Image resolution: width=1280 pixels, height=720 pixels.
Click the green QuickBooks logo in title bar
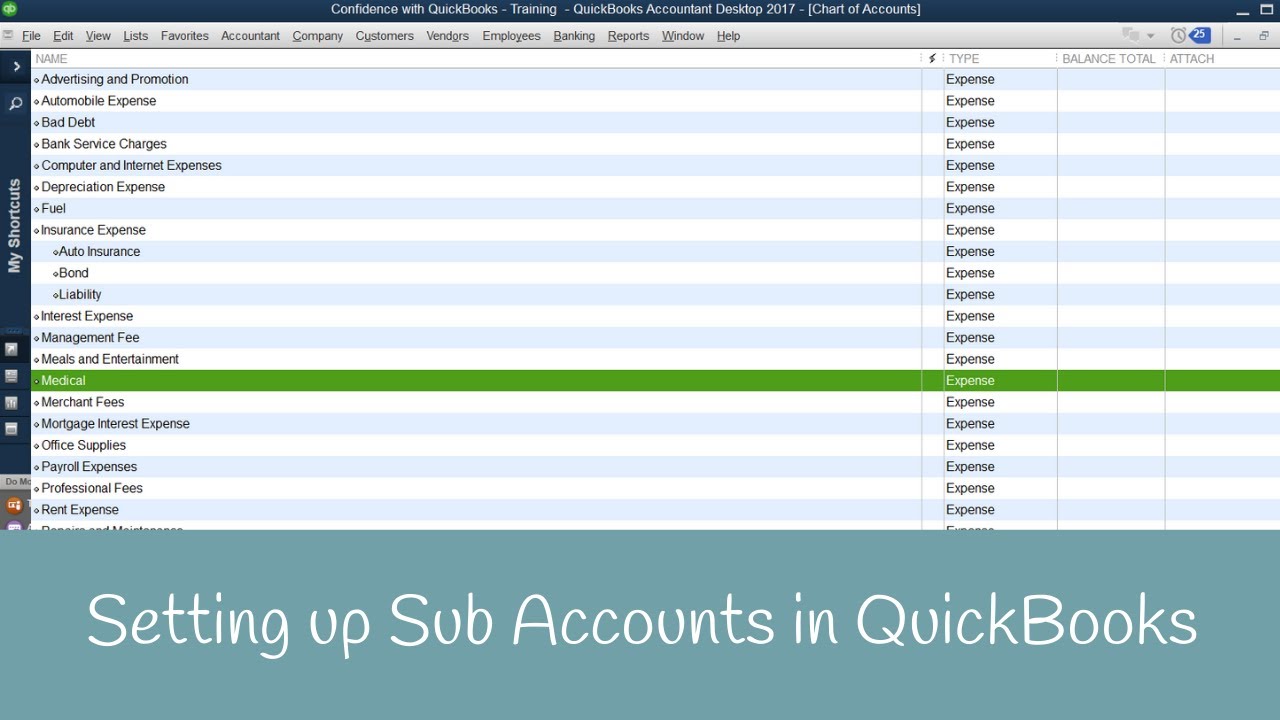9,9
